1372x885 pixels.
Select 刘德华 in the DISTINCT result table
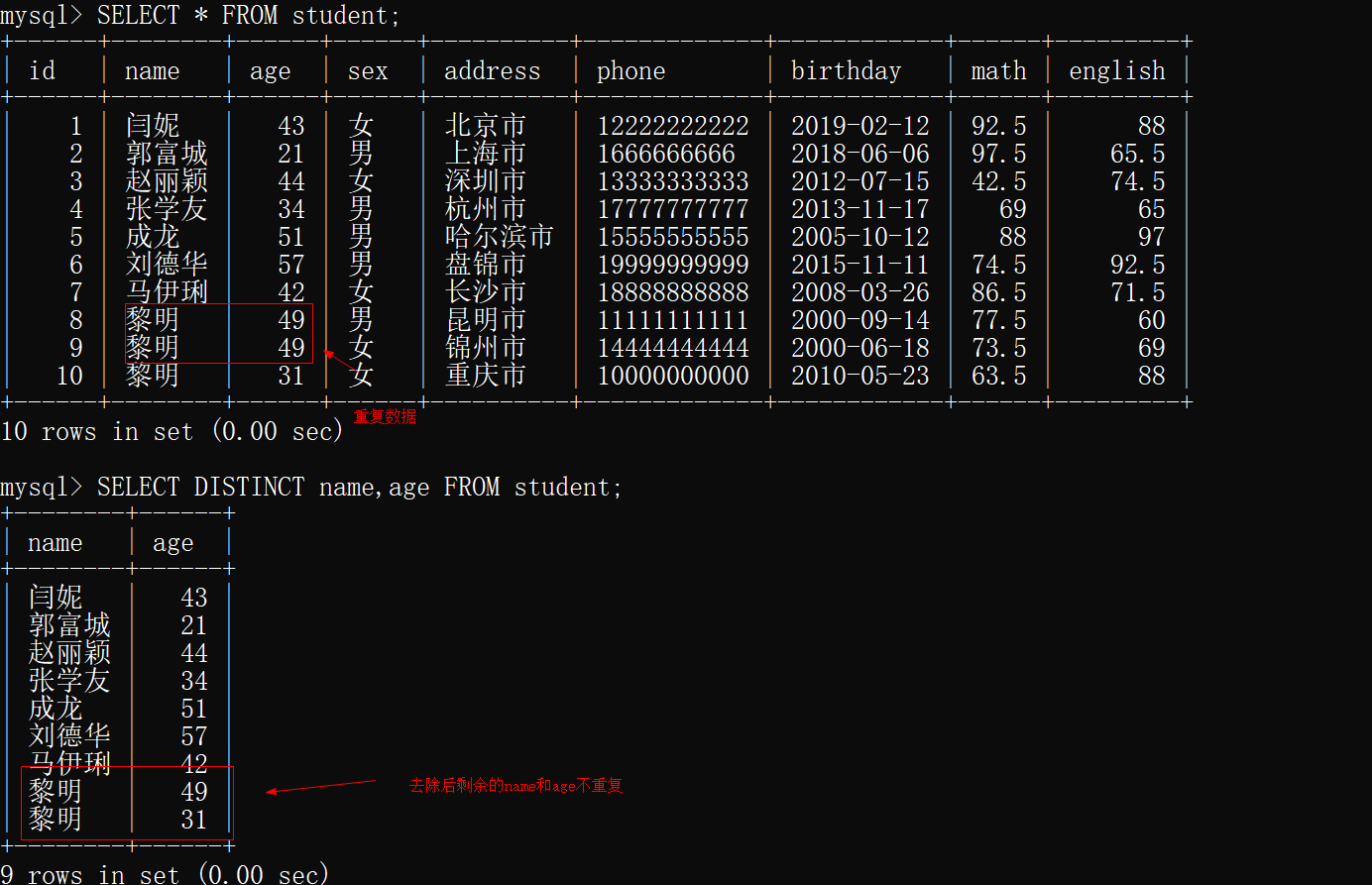coord(69,736)
